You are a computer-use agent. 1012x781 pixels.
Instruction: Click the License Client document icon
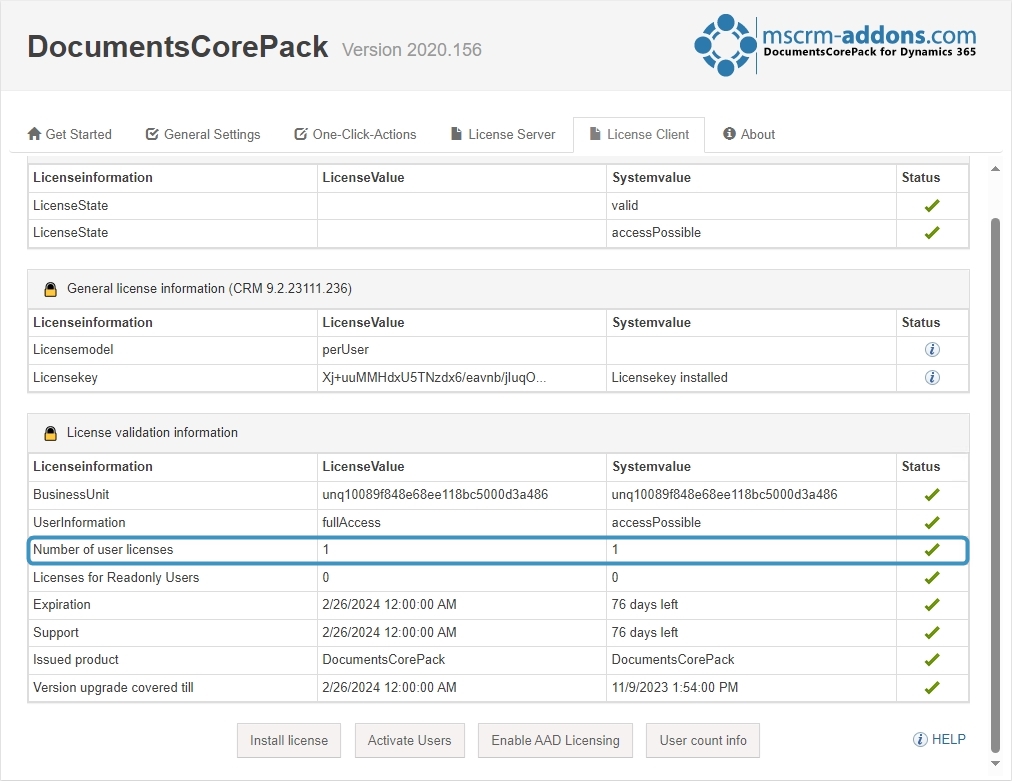[595, 134]
